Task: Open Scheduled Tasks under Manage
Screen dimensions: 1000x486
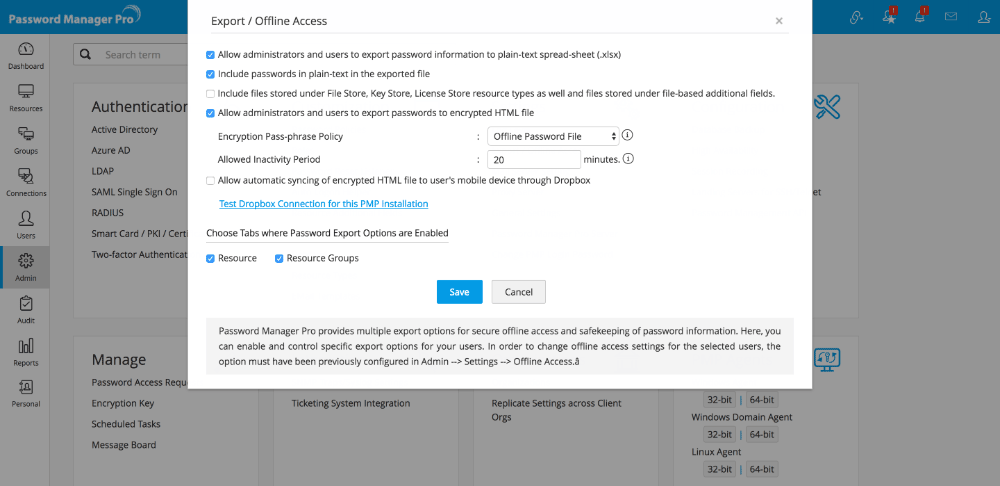Action: coord(126,424)
